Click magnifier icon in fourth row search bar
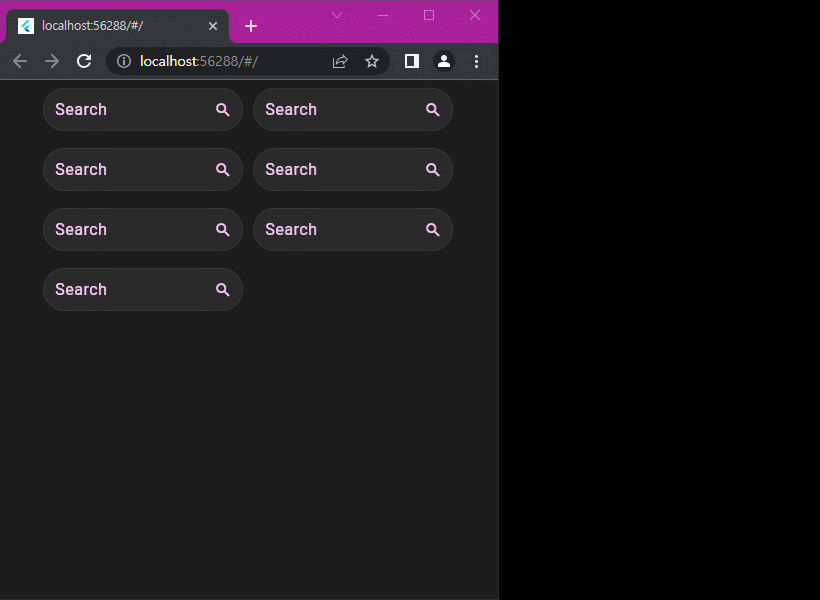 click(x=223, y=290)
